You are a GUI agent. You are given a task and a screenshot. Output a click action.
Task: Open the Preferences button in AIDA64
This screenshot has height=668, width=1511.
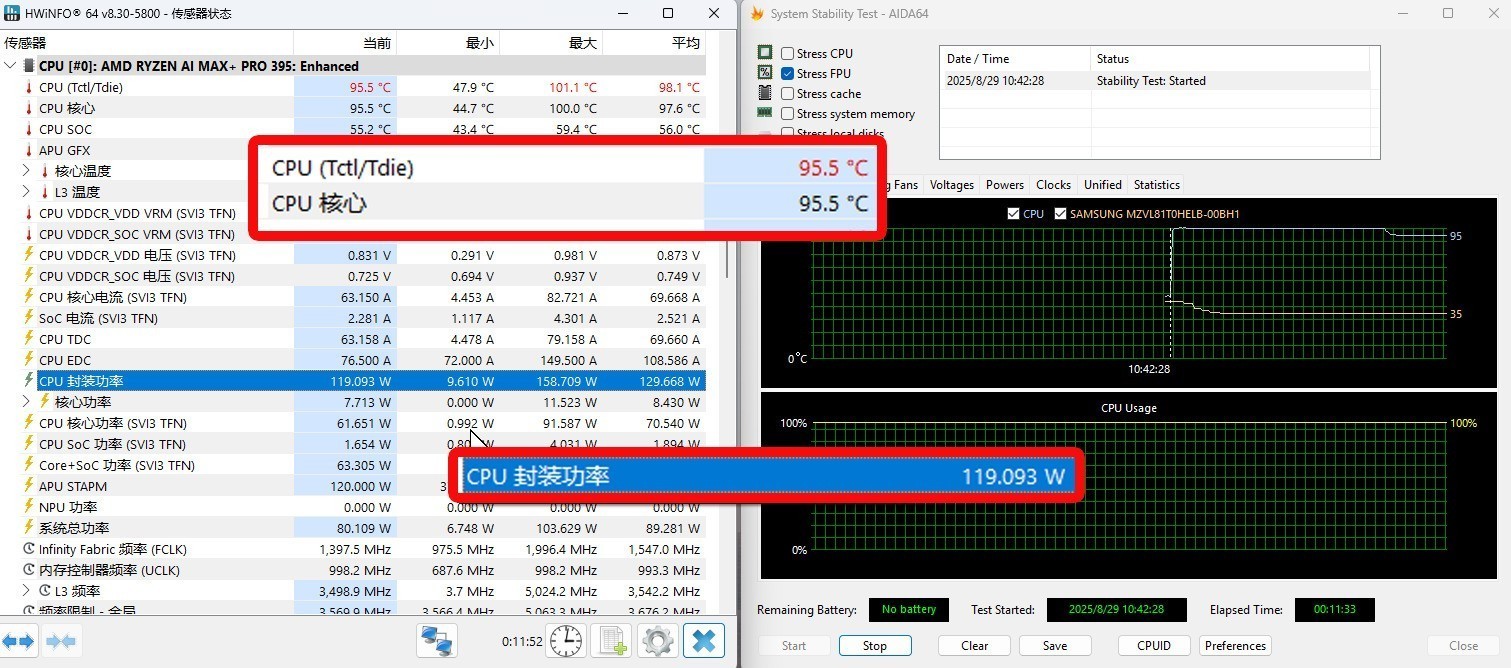click(x=1235, y=646)
